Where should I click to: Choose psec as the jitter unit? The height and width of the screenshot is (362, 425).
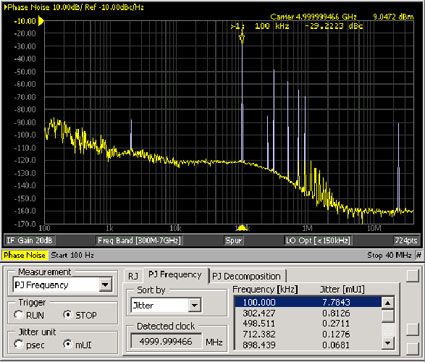(x=19, y=344)
